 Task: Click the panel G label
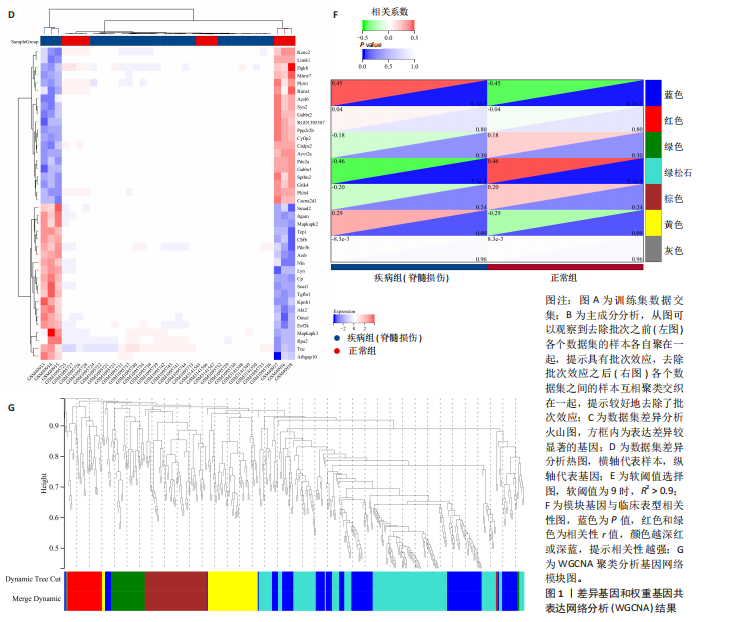click(x=12, y=406)
